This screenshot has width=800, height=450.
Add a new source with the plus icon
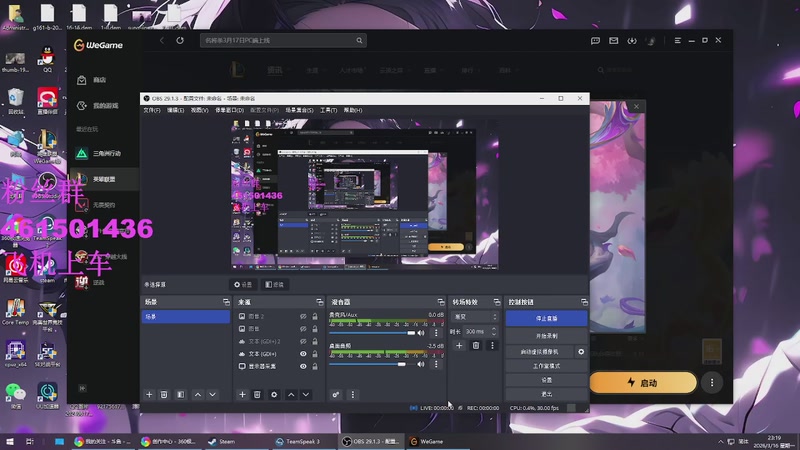(242, 394)
